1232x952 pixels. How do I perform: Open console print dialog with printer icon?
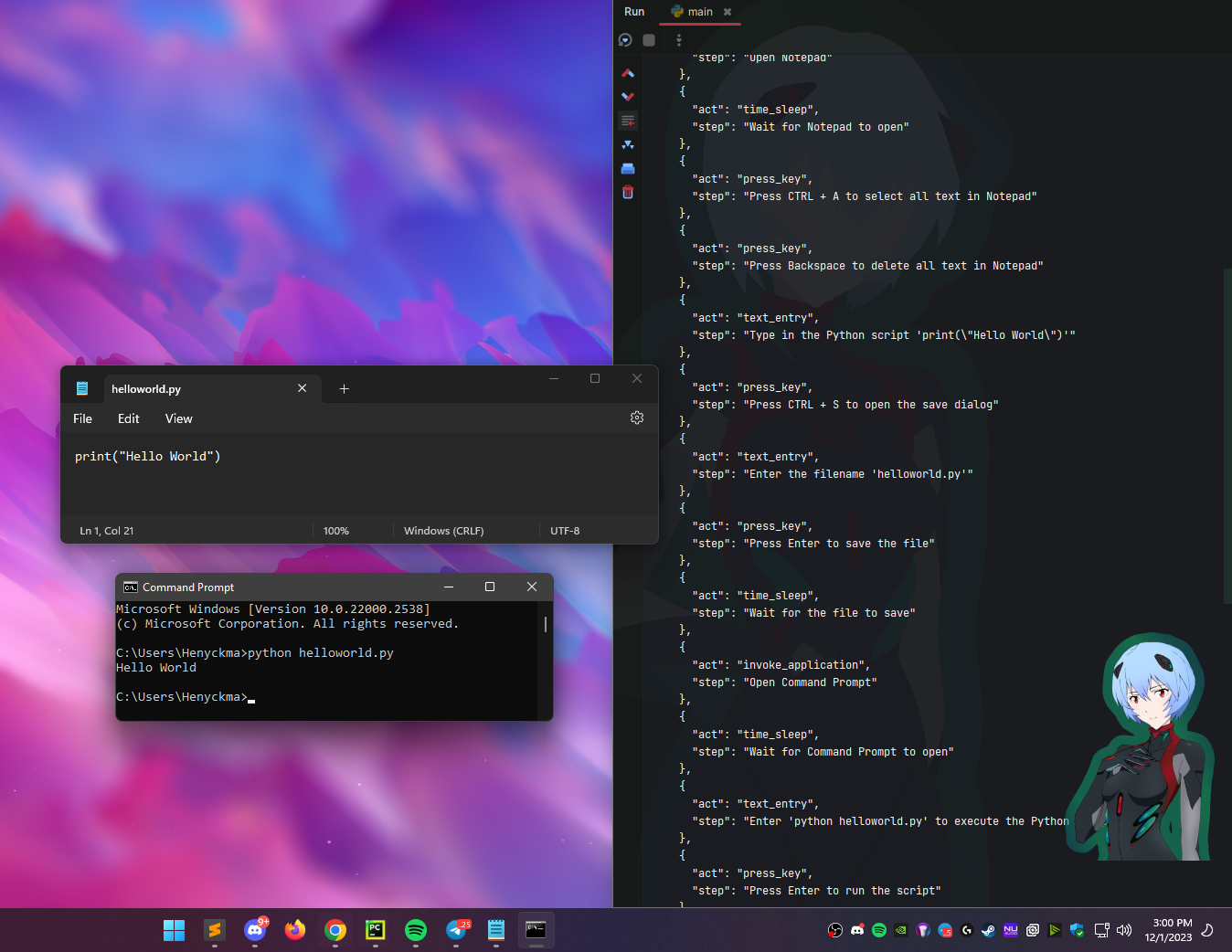[x=628, y=168]
